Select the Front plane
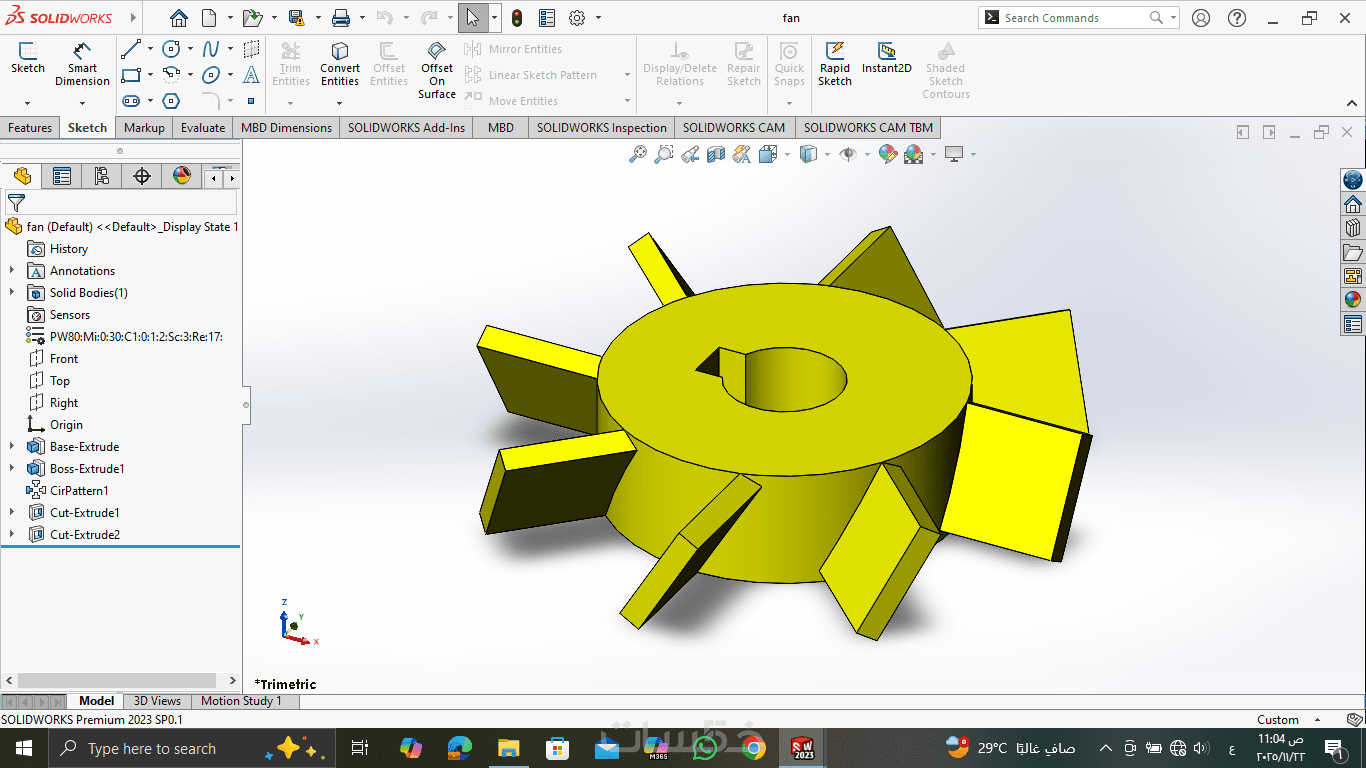 (64, 359)
